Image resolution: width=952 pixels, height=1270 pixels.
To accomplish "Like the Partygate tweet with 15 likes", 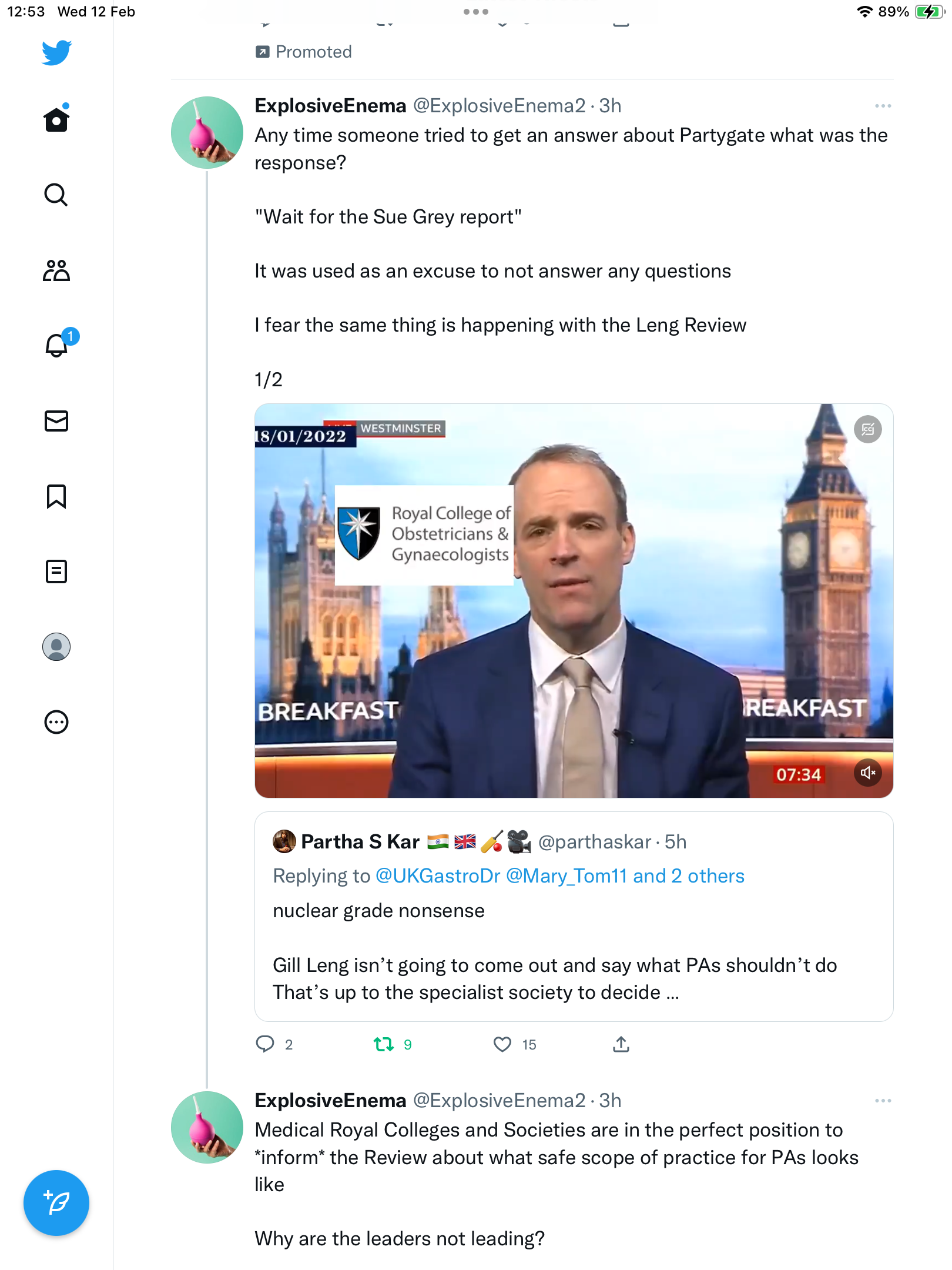I will [x=502, y=1044].
